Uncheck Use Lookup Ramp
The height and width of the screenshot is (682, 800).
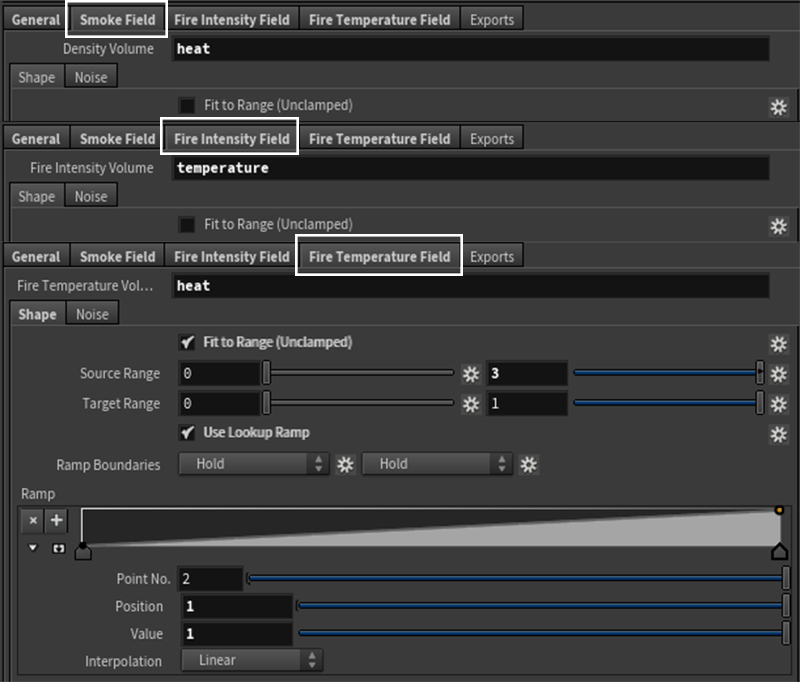tap(187, 434)
